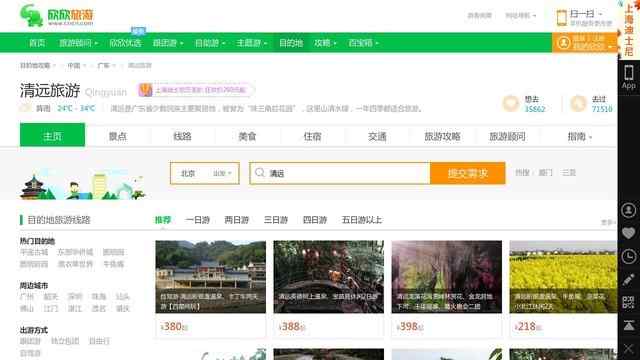The image size is (640, 360).
Task: Select the 一日游 route filter
Action: (x=198, y=220)
